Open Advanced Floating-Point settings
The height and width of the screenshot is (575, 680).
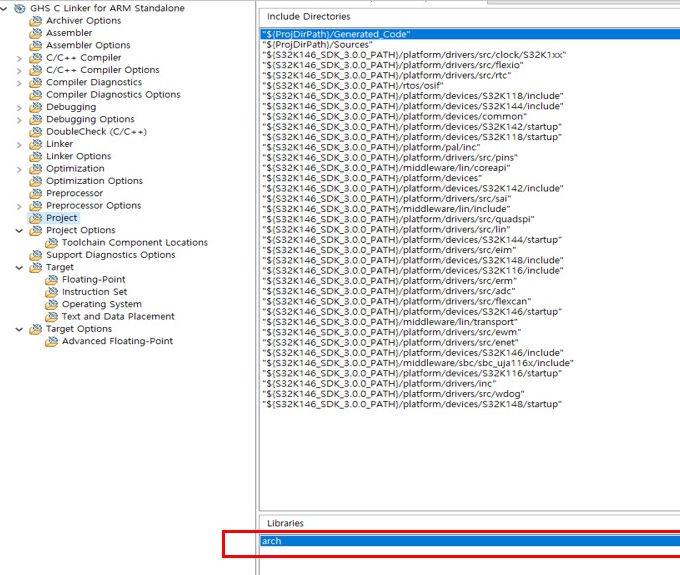117,341
